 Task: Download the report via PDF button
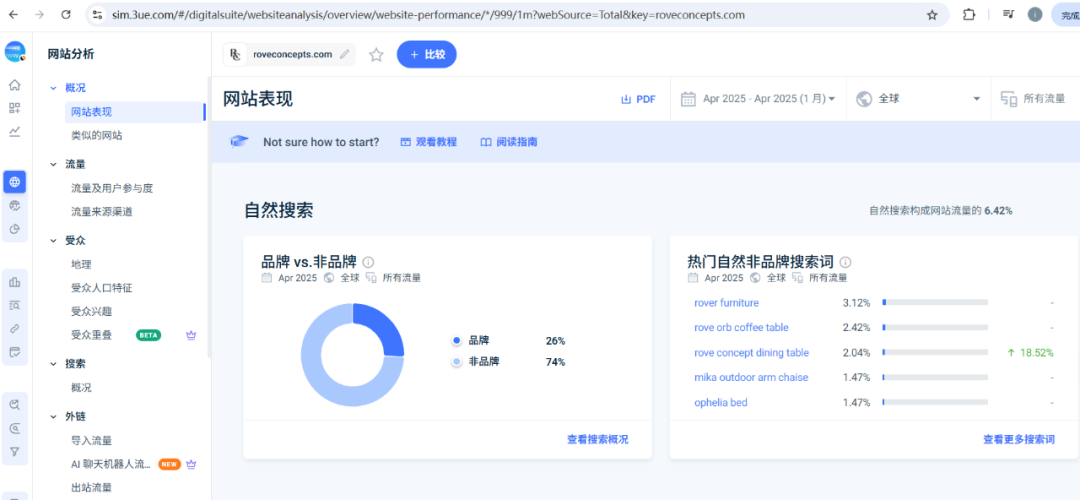[638, 99]
